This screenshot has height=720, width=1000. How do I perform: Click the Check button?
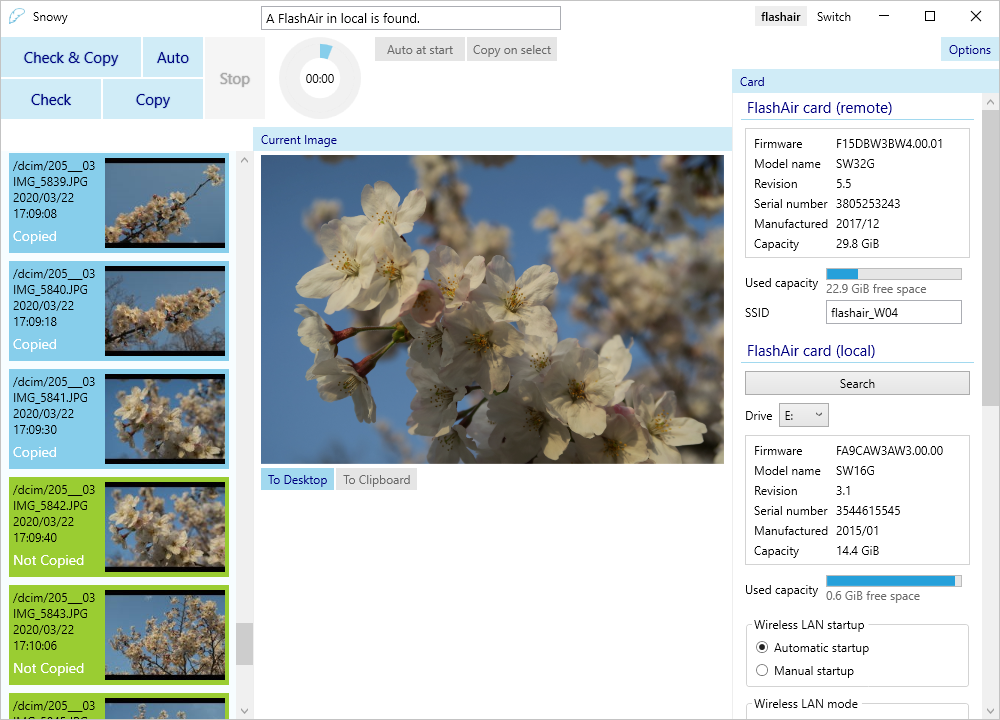point(51,99)
